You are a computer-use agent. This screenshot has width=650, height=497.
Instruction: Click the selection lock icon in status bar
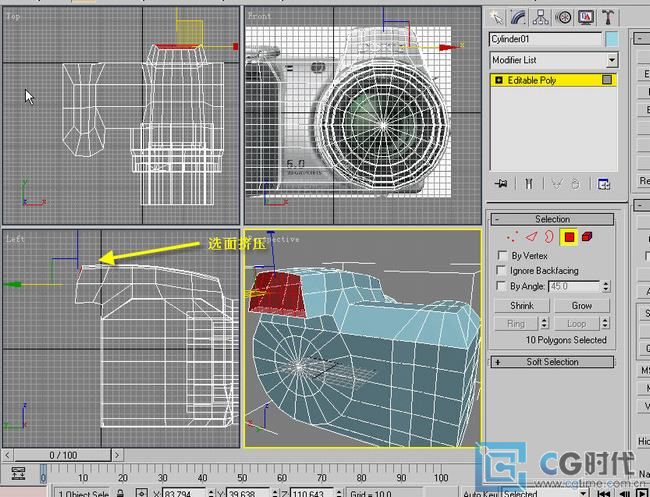click(x=120, y=493)
